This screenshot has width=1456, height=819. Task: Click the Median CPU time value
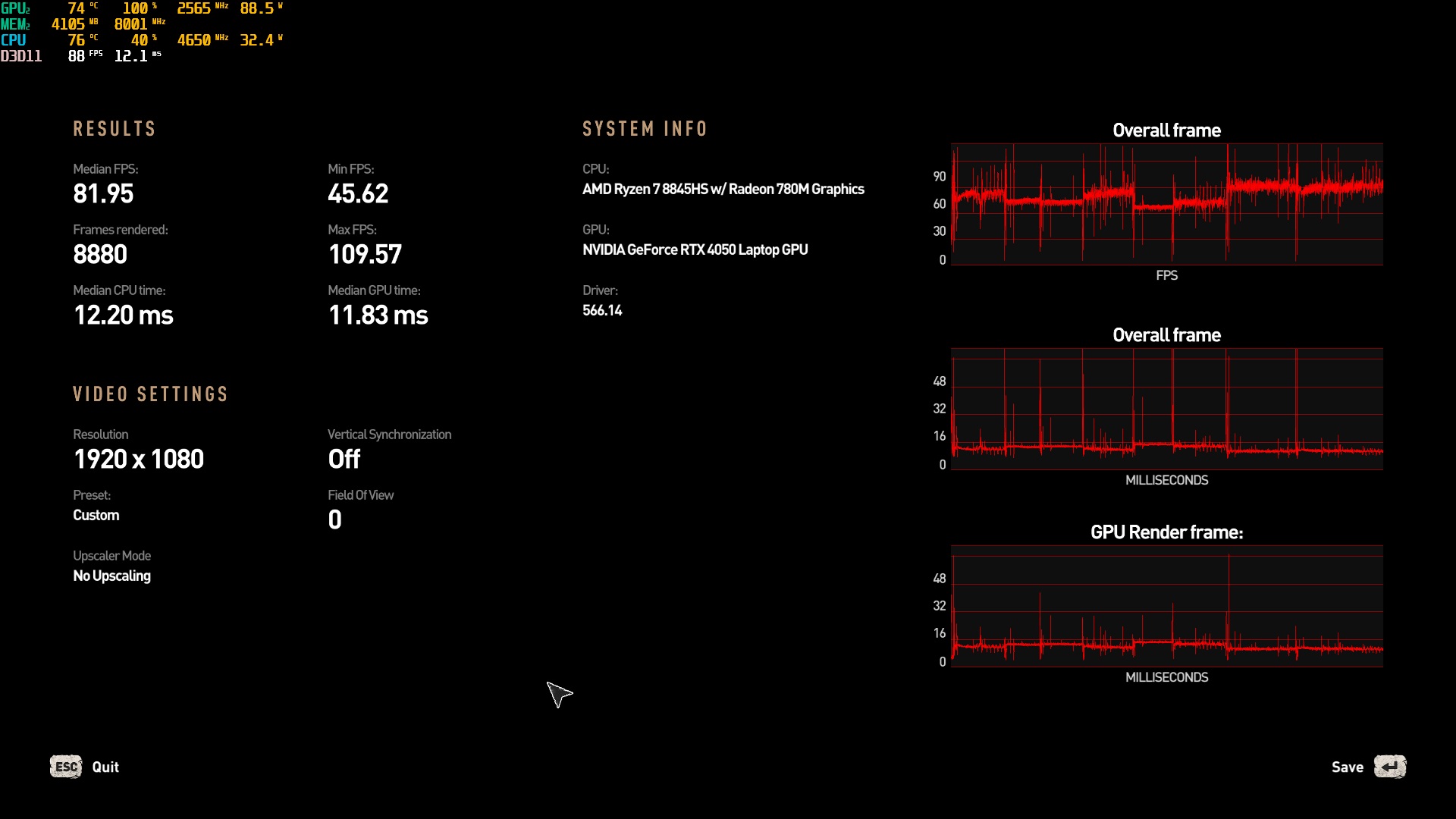[124, 315]
